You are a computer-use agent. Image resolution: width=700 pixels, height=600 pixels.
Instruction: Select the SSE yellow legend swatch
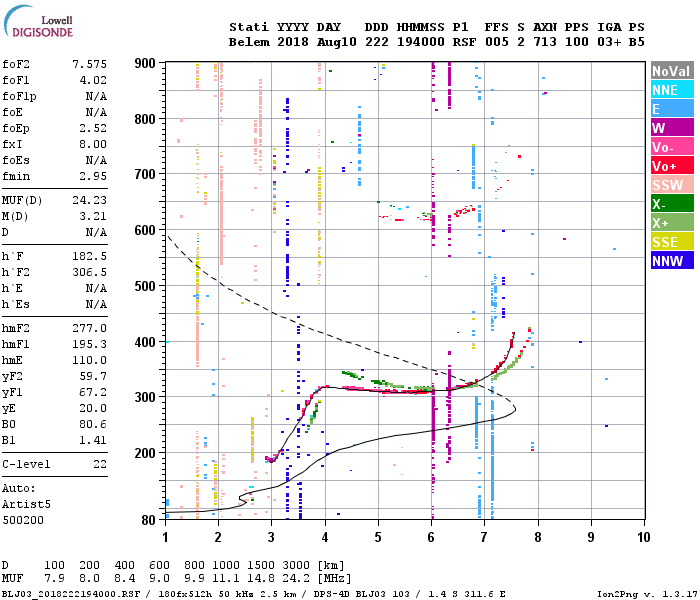pyautogui.click(x=672, y=242)
